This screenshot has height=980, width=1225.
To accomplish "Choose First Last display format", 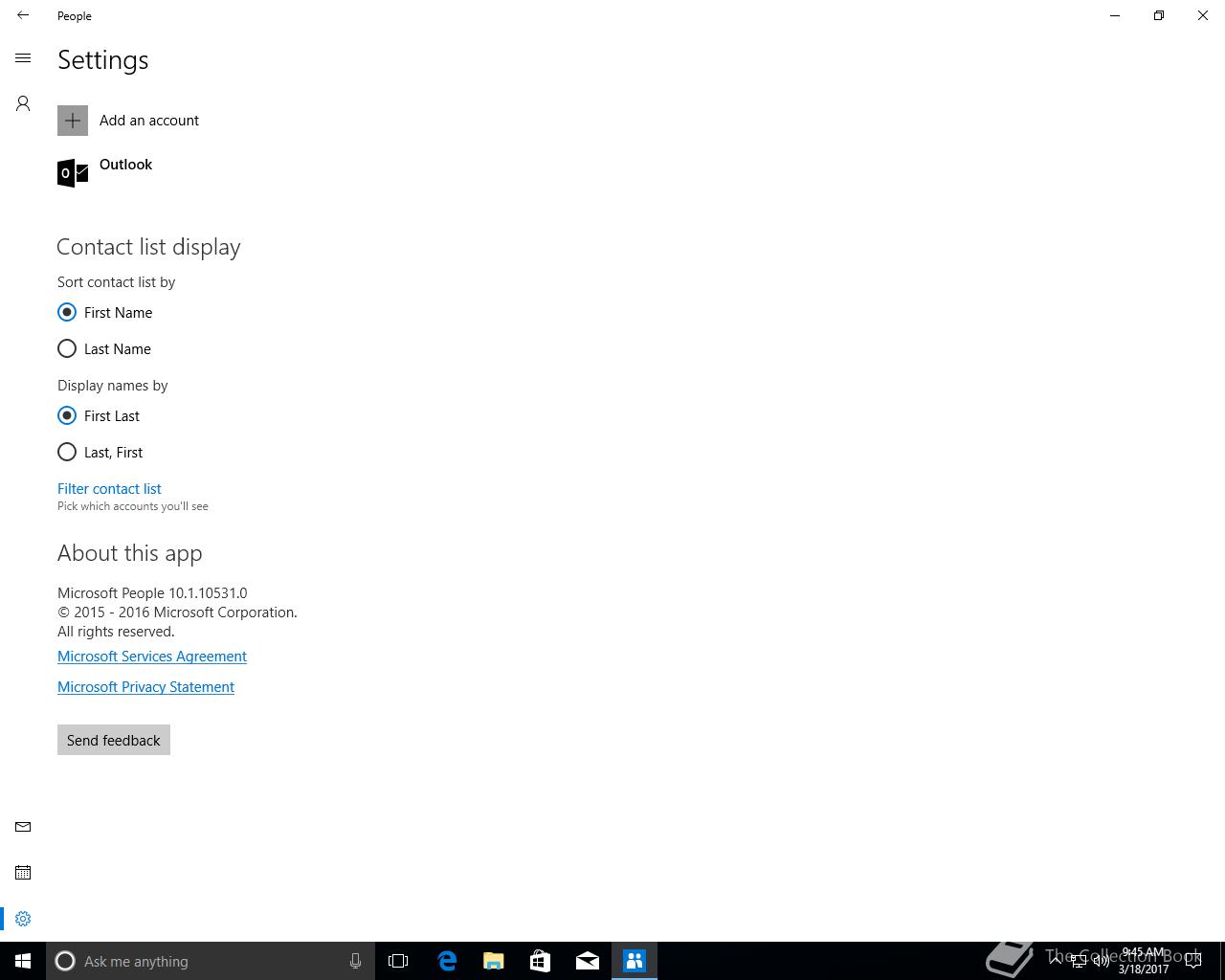I will click(x=99, y=415).
